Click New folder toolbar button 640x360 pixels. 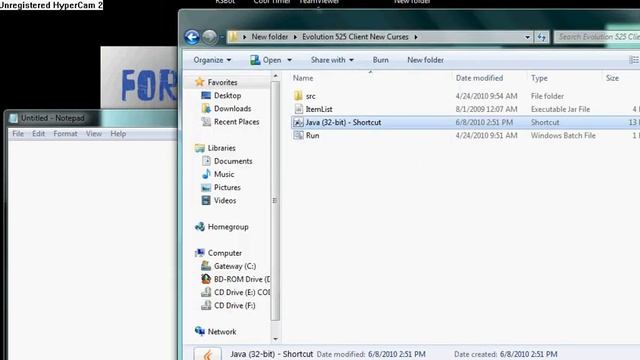coord(425,60)
